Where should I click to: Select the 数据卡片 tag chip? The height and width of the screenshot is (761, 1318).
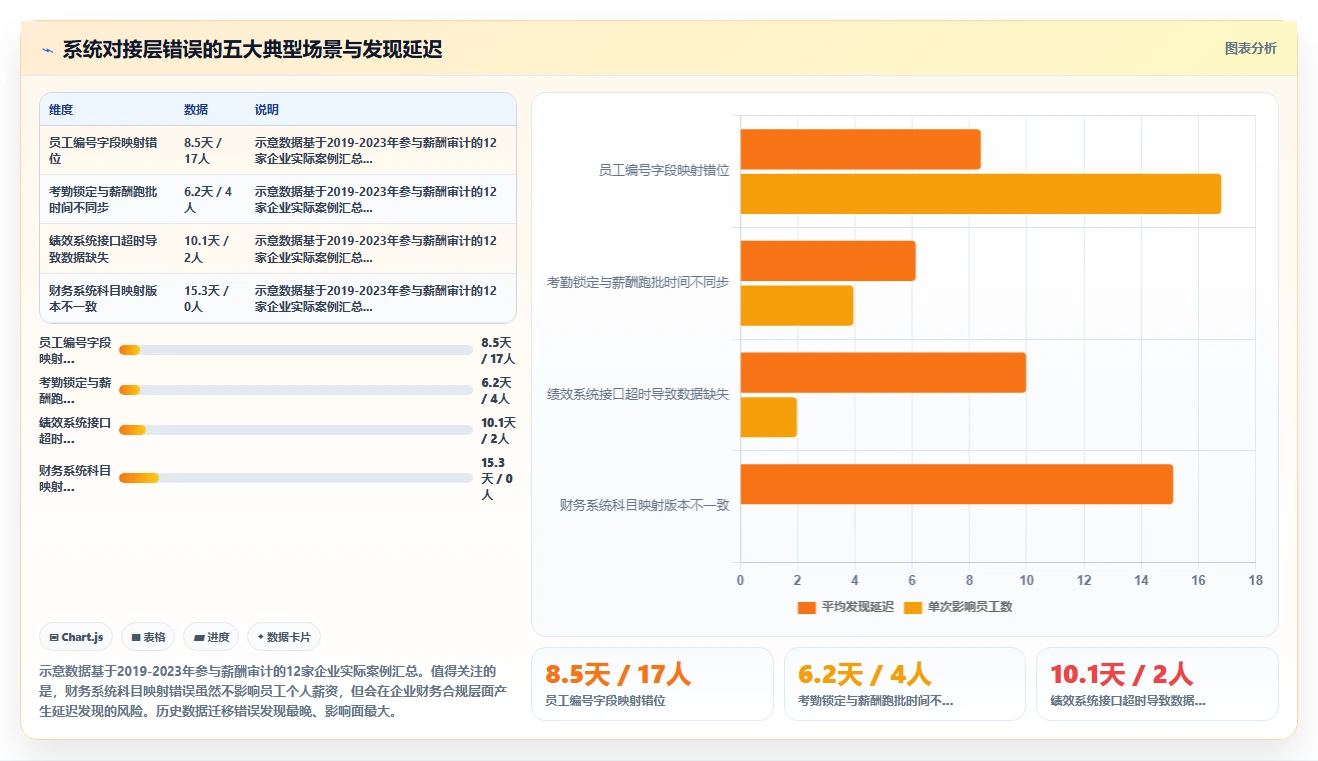tap(284, 637)
